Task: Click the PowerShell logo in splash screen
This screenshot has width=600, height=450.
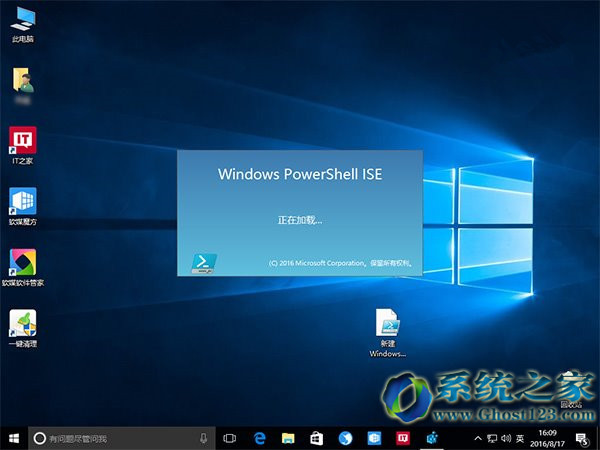Action: pos(204,263)
